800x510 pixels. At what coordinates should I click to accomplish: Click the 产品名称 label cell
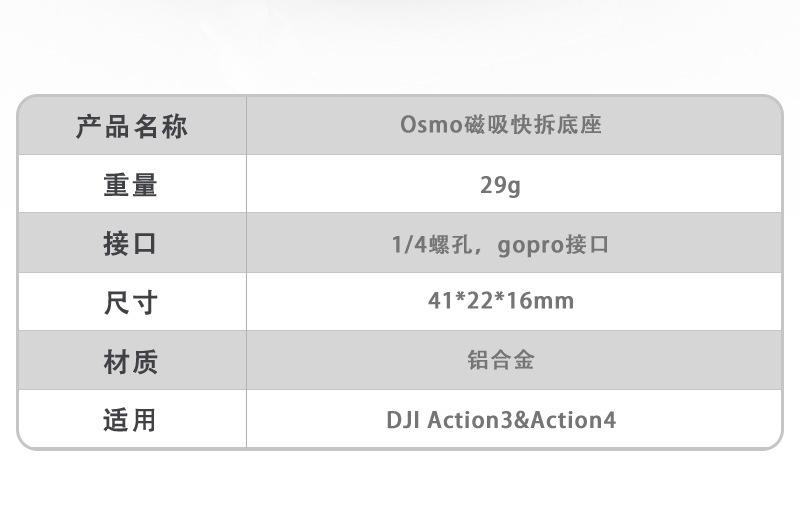[x=131, y=127]
